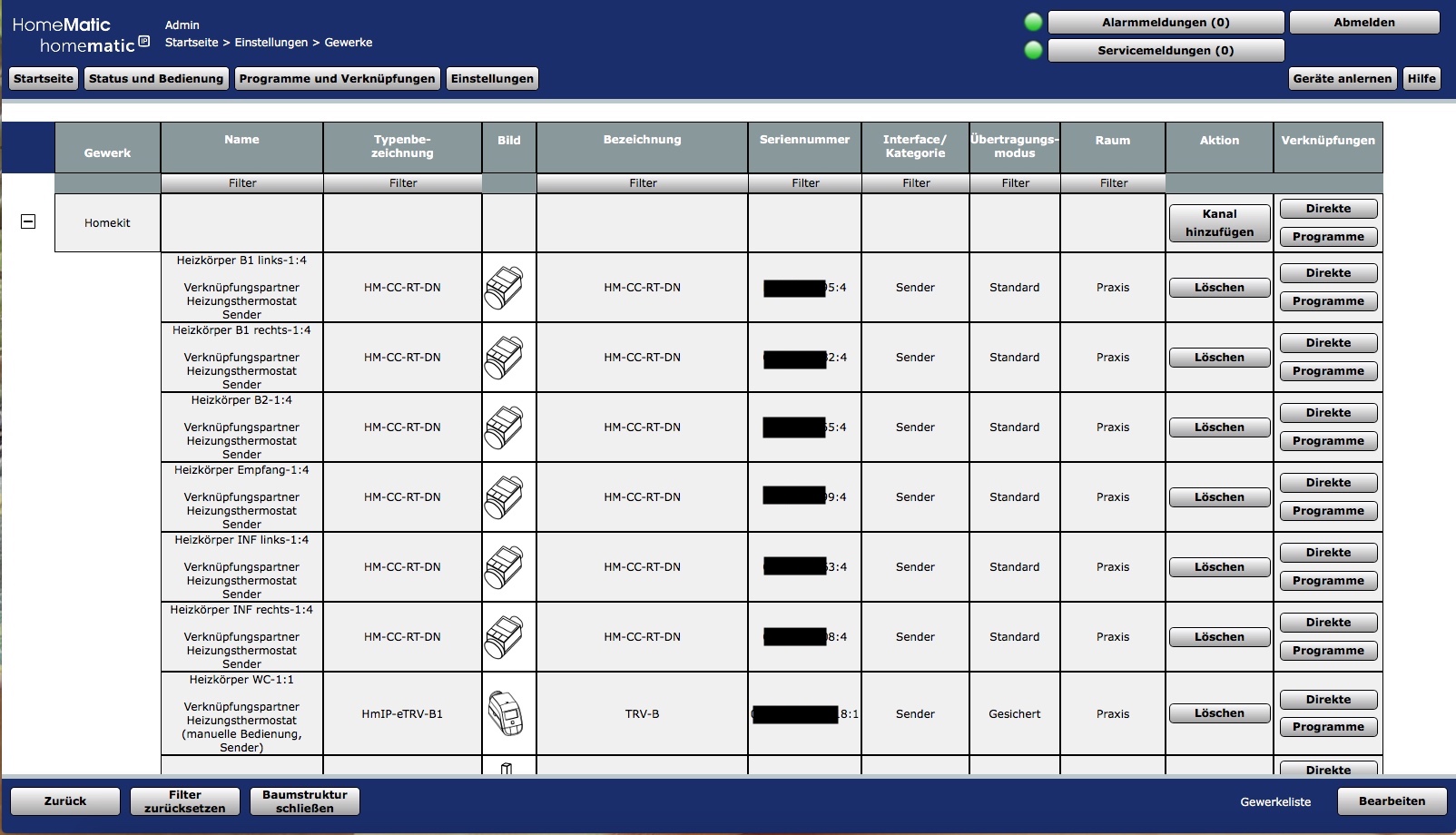Screen dimensions: 1456x835
Task: Open the Name column filter
Action: (242, 183)
